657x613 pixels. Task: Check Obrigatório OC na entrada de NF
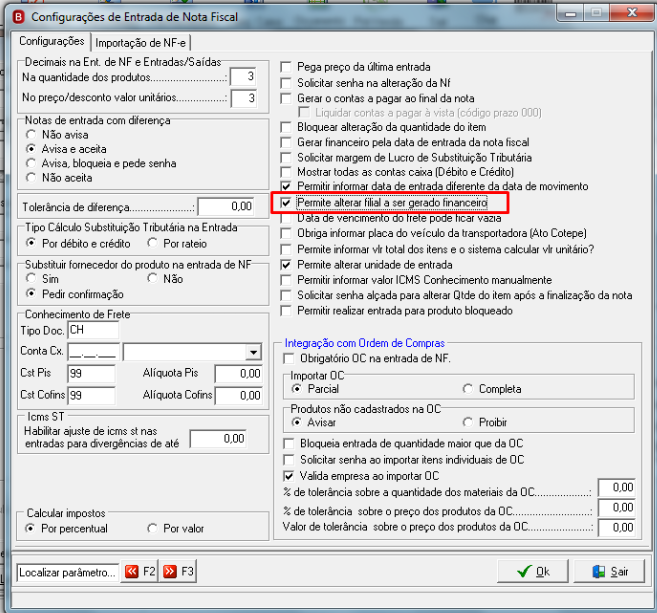(x=289, y=359)
